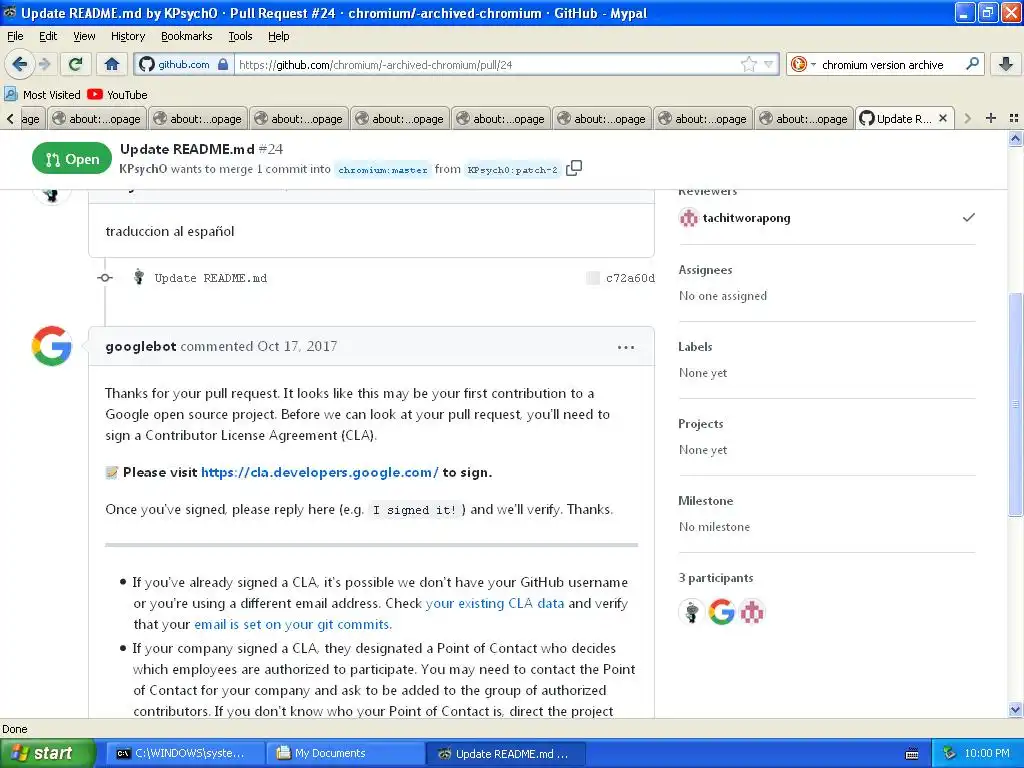Open the File menu
Viewport: 1024px width, 768px height.
pyautogui.click(x=15, y=36)
